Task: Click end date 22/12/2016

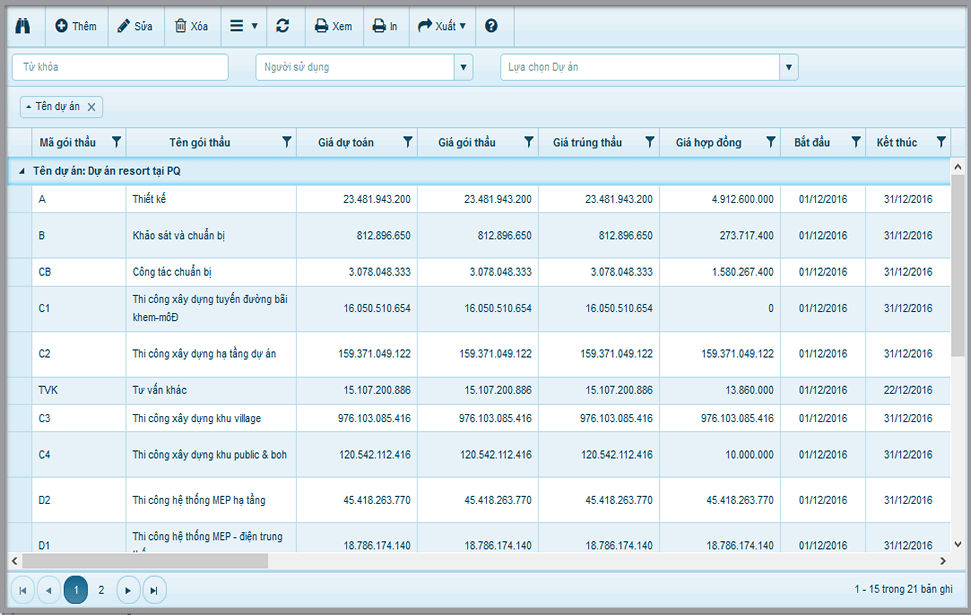Action: (908, 390)
